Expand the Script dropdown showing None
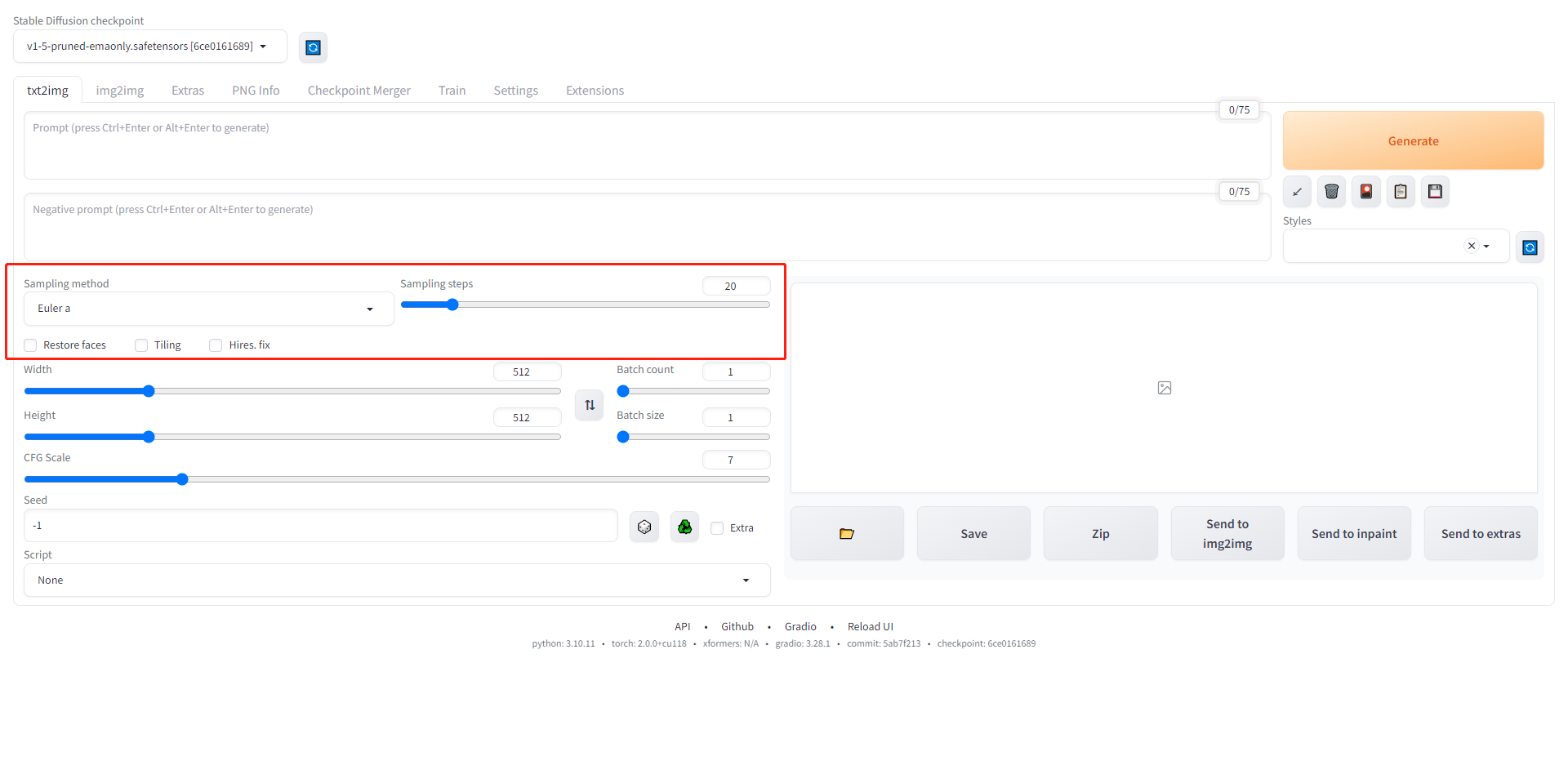Image resolution: width=1568 pixels, height=765 pixels. pyautogui.click(x=397, y=580)
